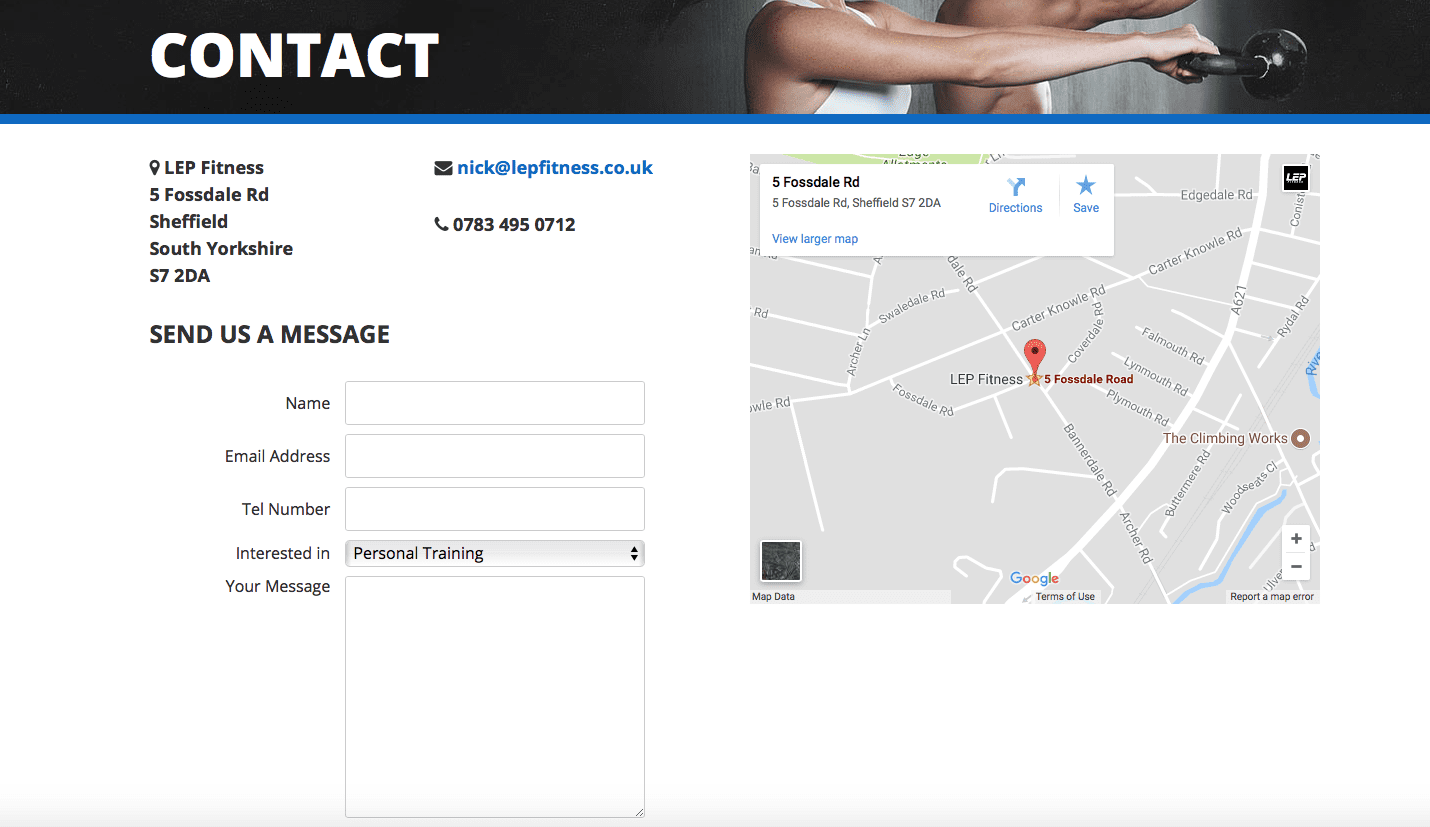Click the Bannerdale Rd street label
This screenshot has width=1430, height=827.
tap(1089, 460)
